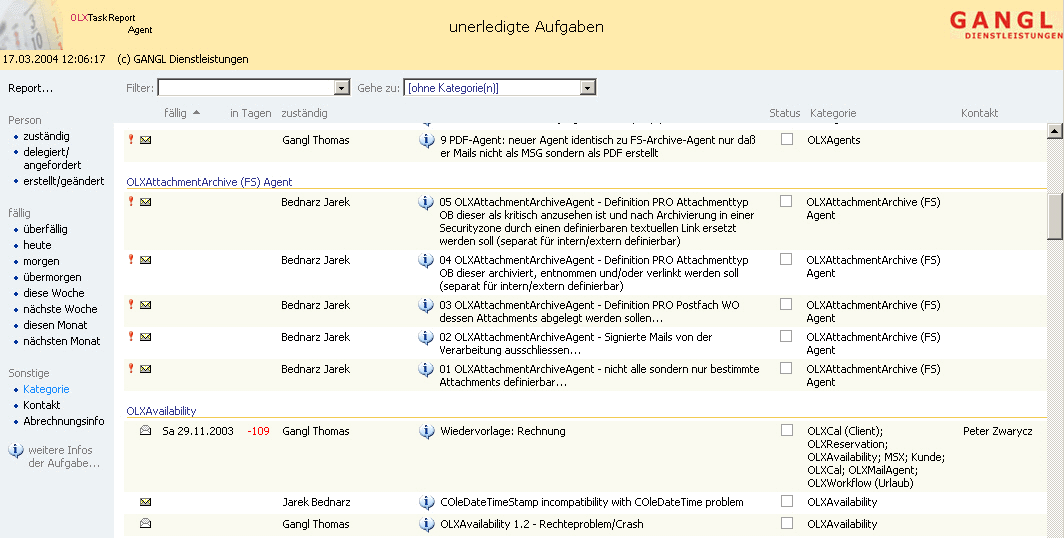1064x538 pixels.
Task: Filter tasks due heute
Action: pos(37,245)
